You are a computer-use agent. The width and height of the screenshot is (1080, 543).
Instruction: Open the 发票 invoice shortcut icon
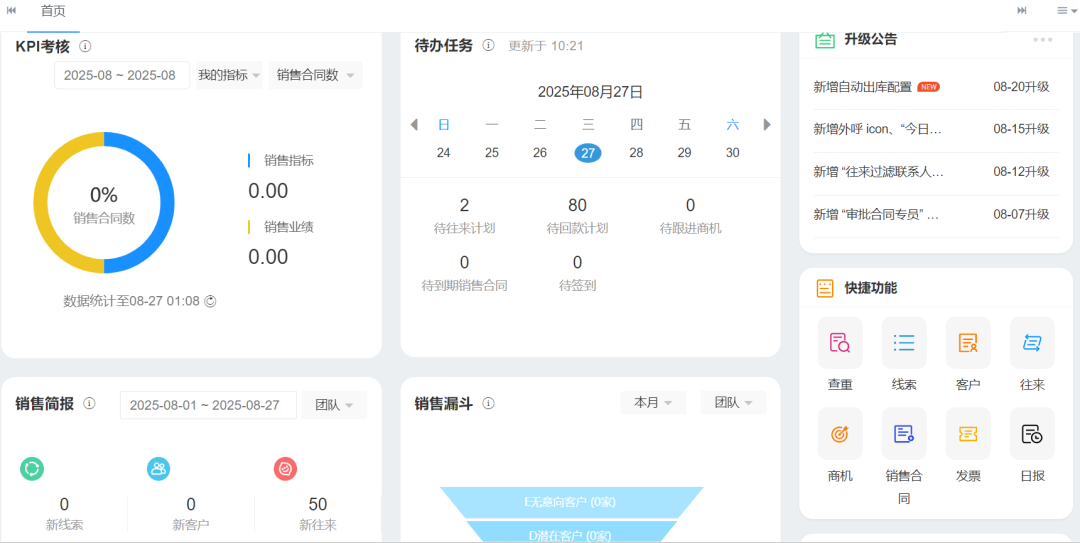click(x=968, y=434)
